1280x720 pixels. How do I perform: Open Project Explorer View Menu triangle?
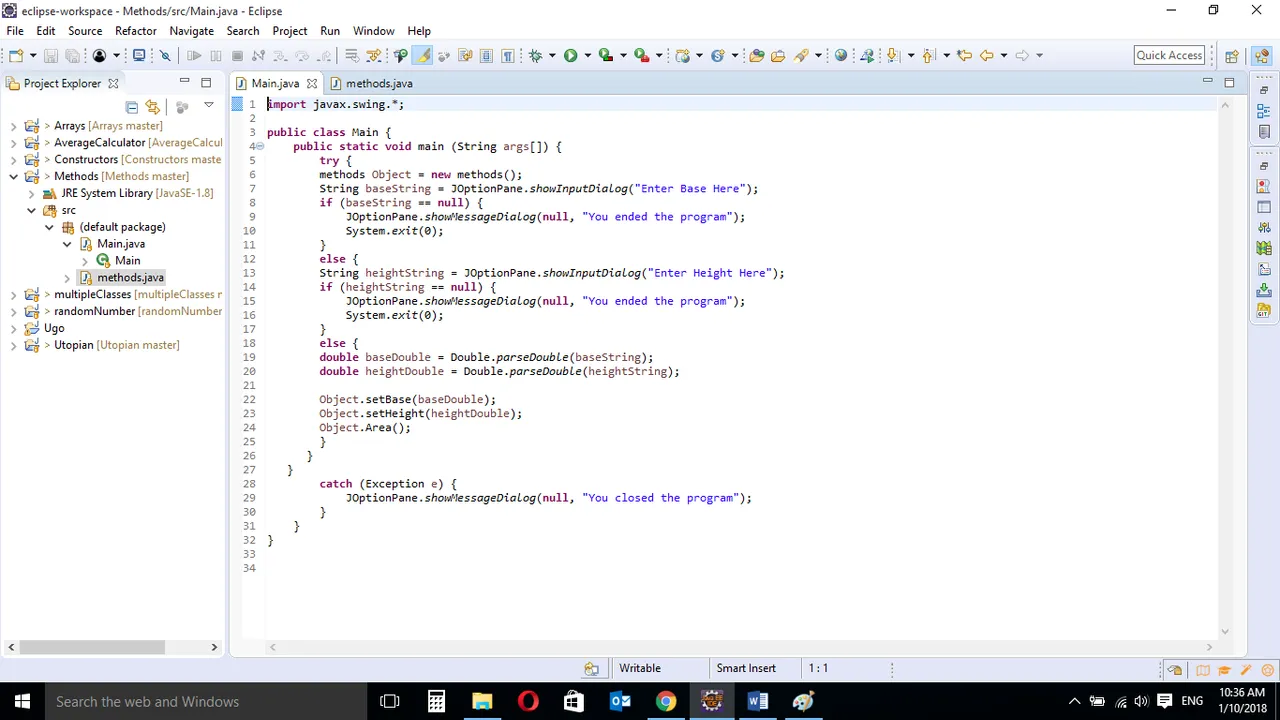(x=209, y=105)
